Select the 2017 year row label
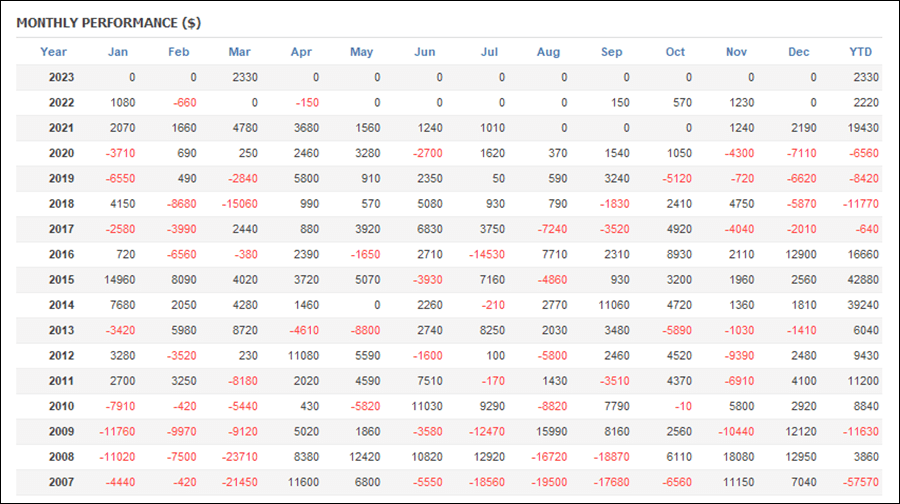Screen dimensions: 900x504 point(61,229)
